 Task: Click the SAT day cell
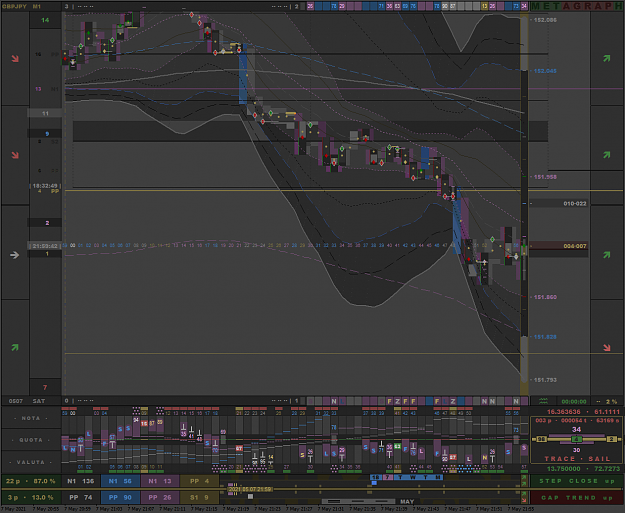[x=39, y=401]
